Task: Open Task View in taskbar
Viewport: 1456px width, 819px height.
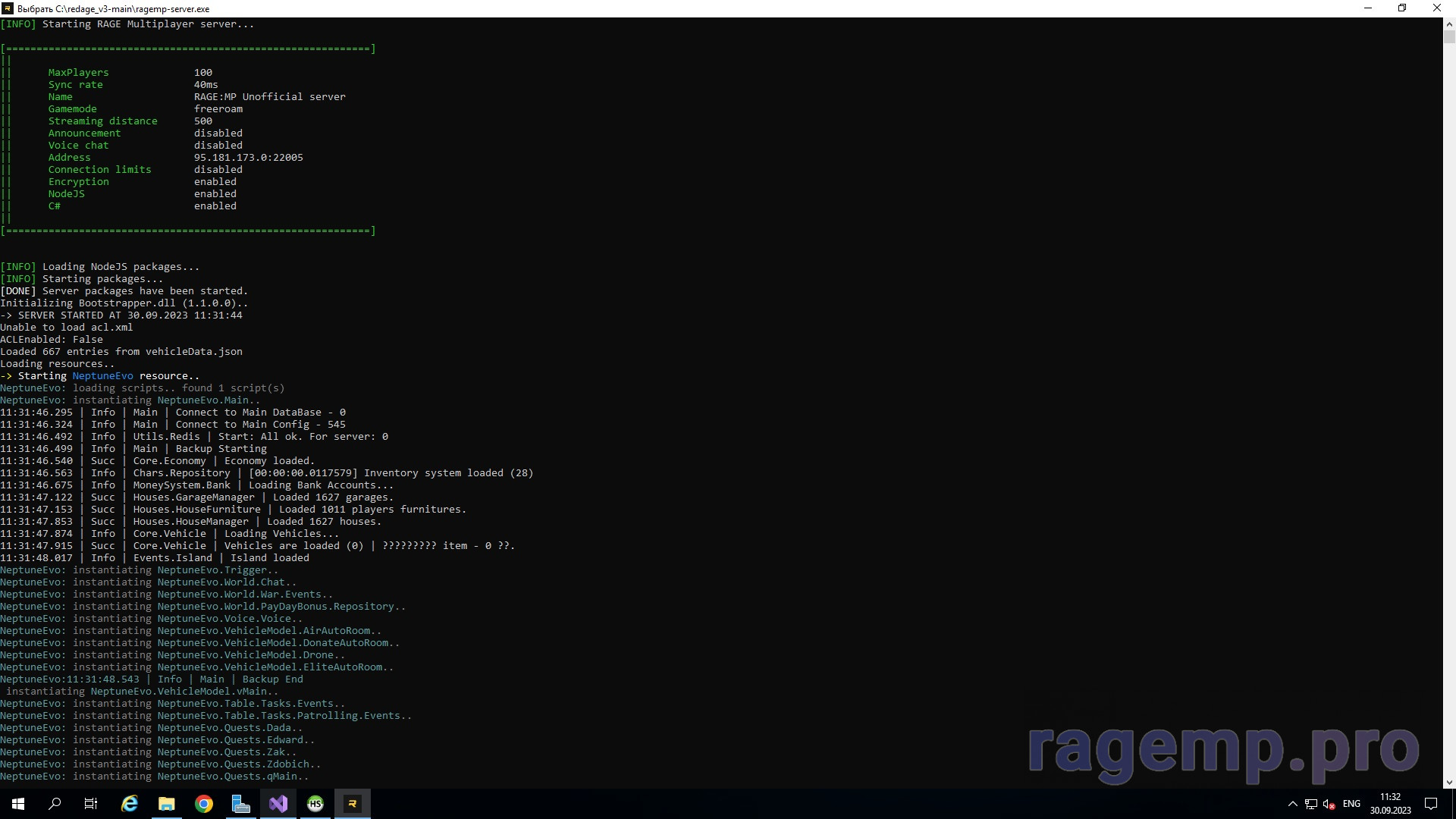Action: click(x=91, y=804)
